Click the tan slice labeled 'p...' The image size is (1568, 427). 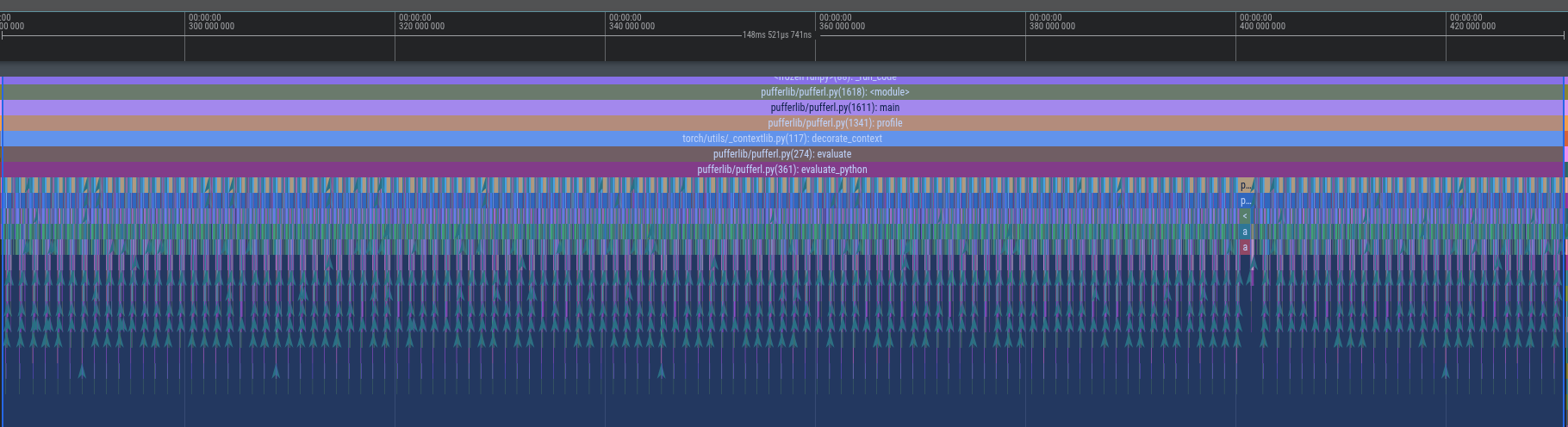tap(1245, 185)
